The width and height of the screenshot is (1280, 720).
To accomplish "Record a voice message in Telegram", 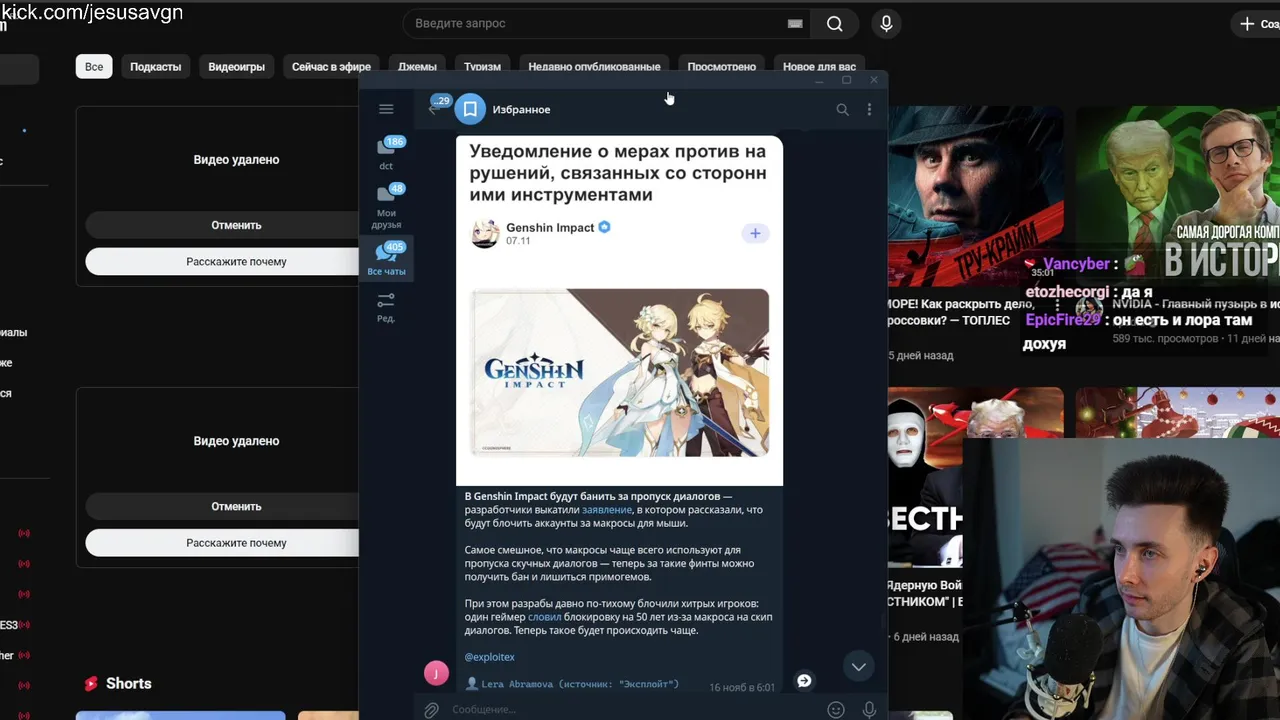I will pos(869,710).
